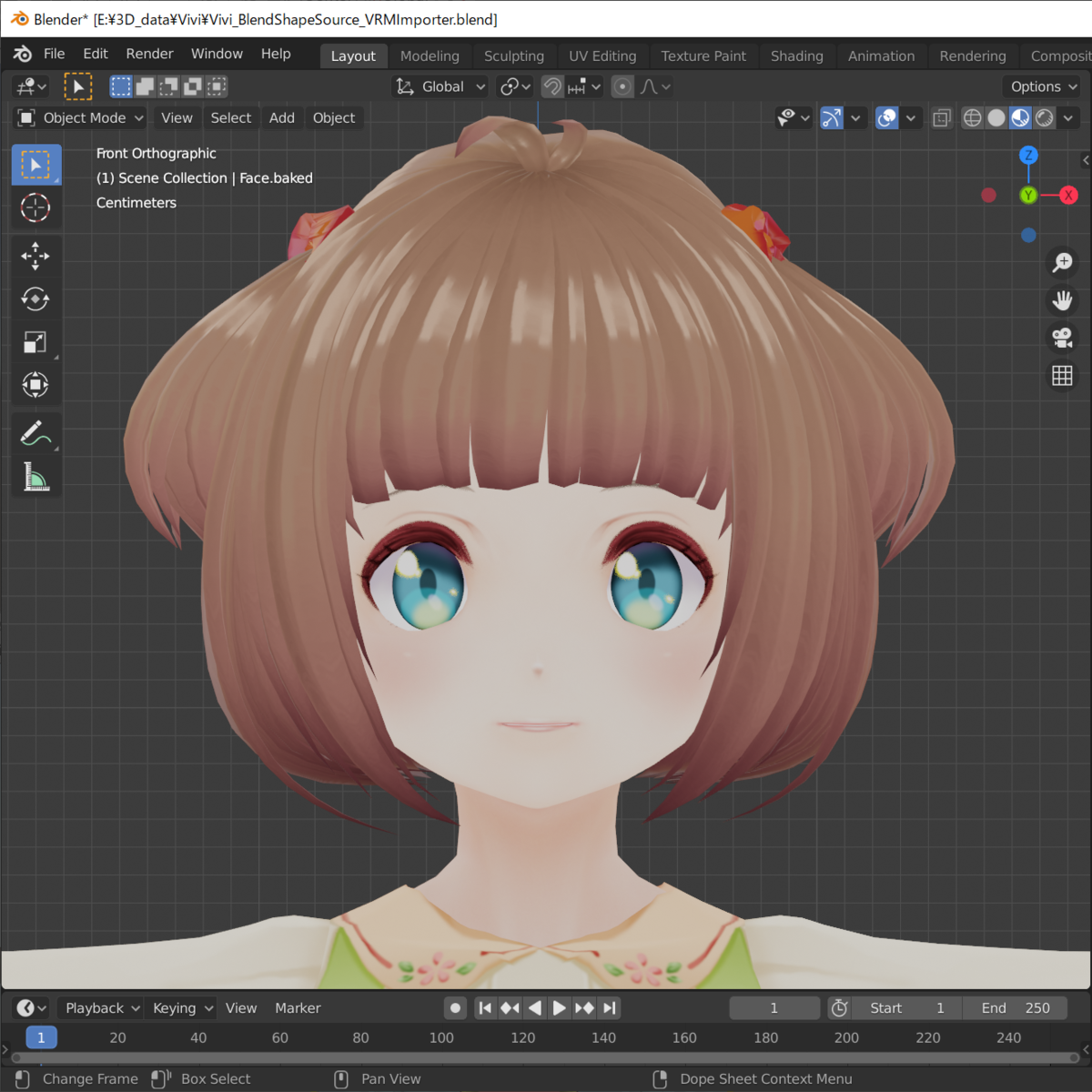Open the Render menu
The height and width of the screenshot is (1092, 1092).
tap(149, 54)
